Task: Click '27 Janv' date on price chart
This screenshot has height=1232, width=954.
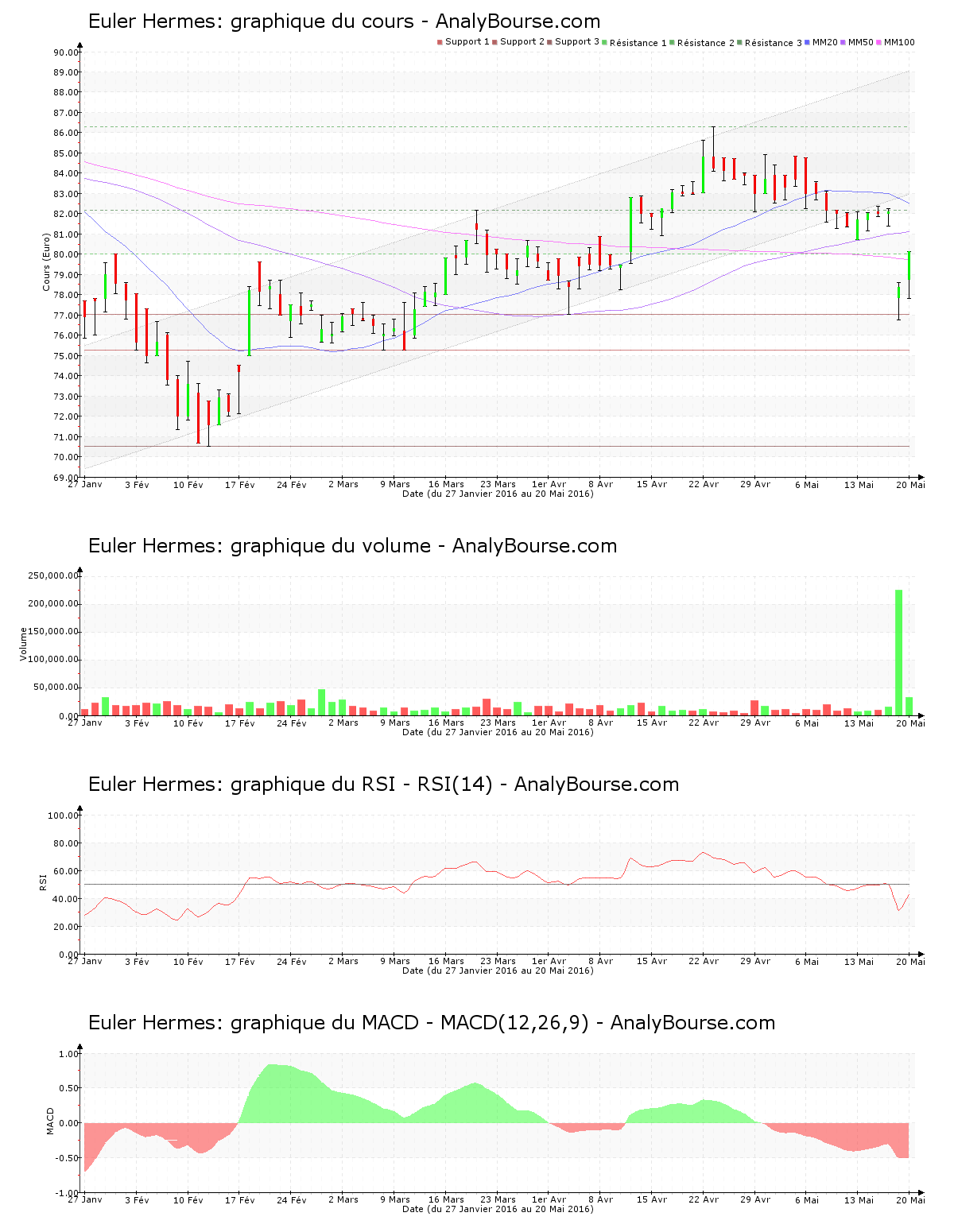Action: [85, 484]
